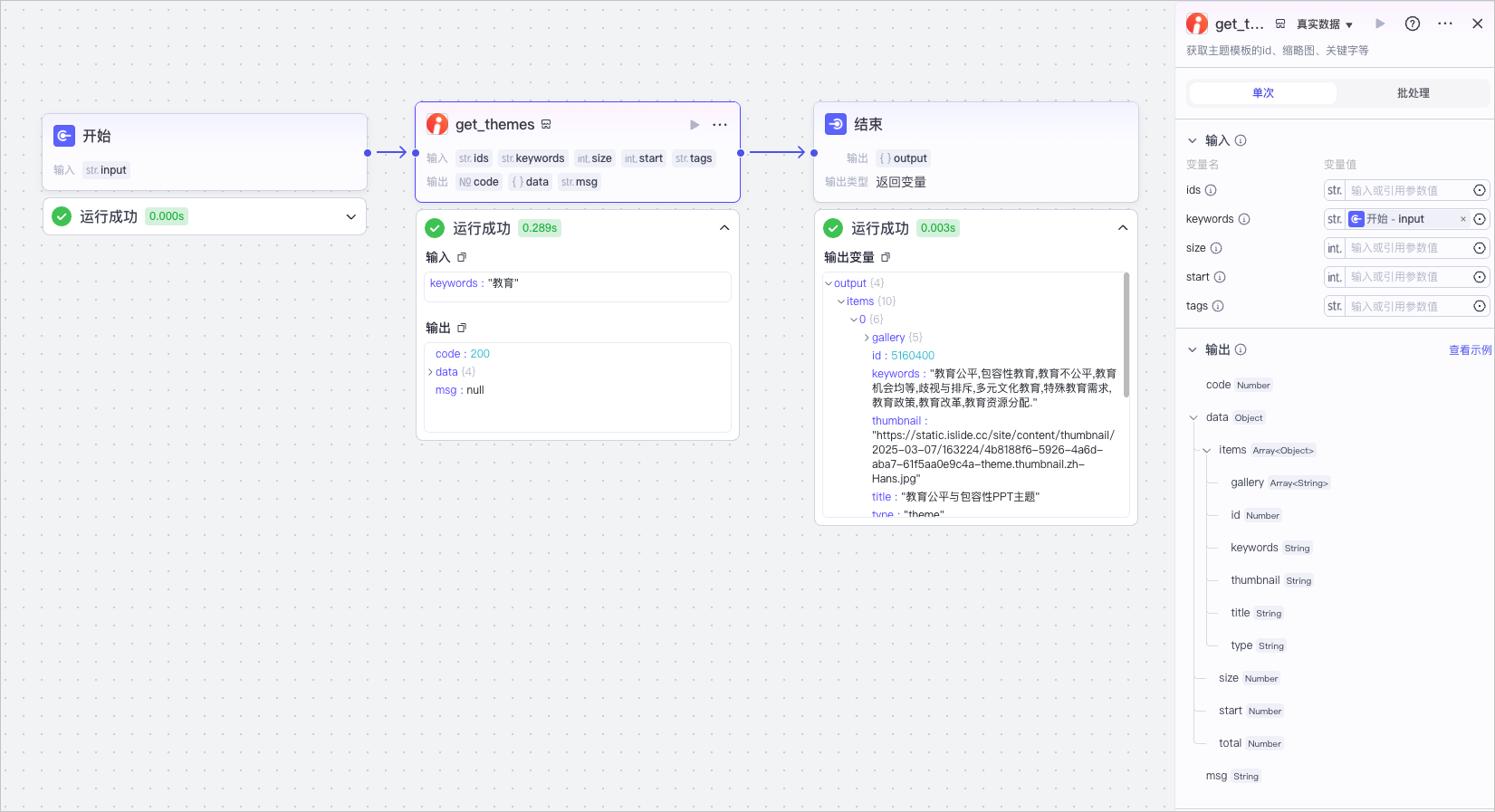Click info icon next to keywords parameter
Viewport: 1495px width, 812px height.
[x=1244, y=219]
